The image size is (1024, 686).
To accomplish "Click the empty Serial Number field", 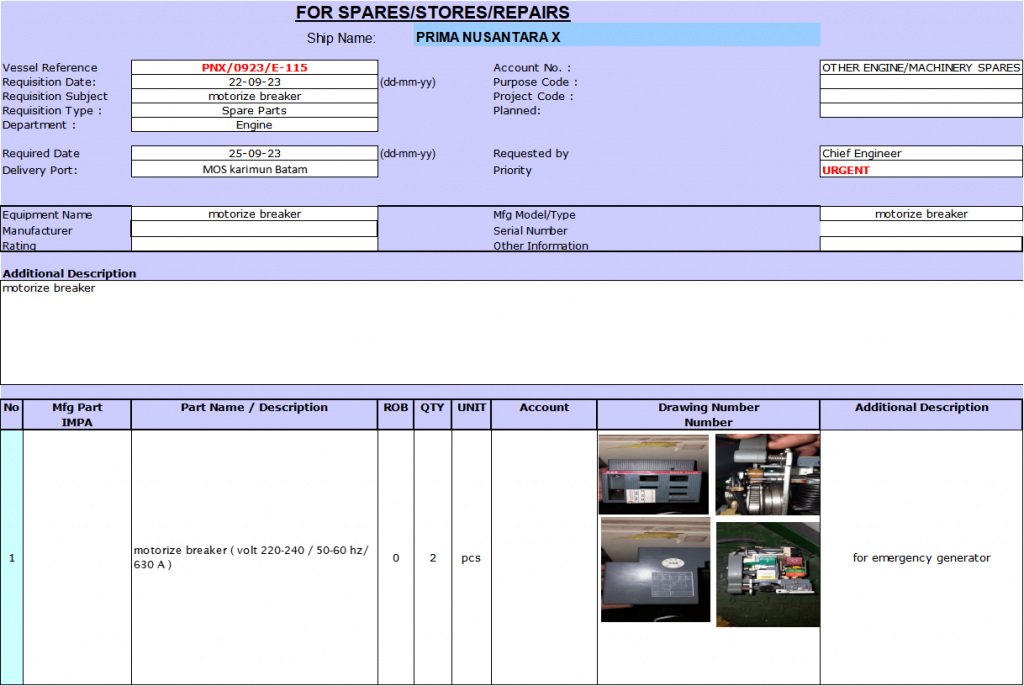I will (920, 229).
